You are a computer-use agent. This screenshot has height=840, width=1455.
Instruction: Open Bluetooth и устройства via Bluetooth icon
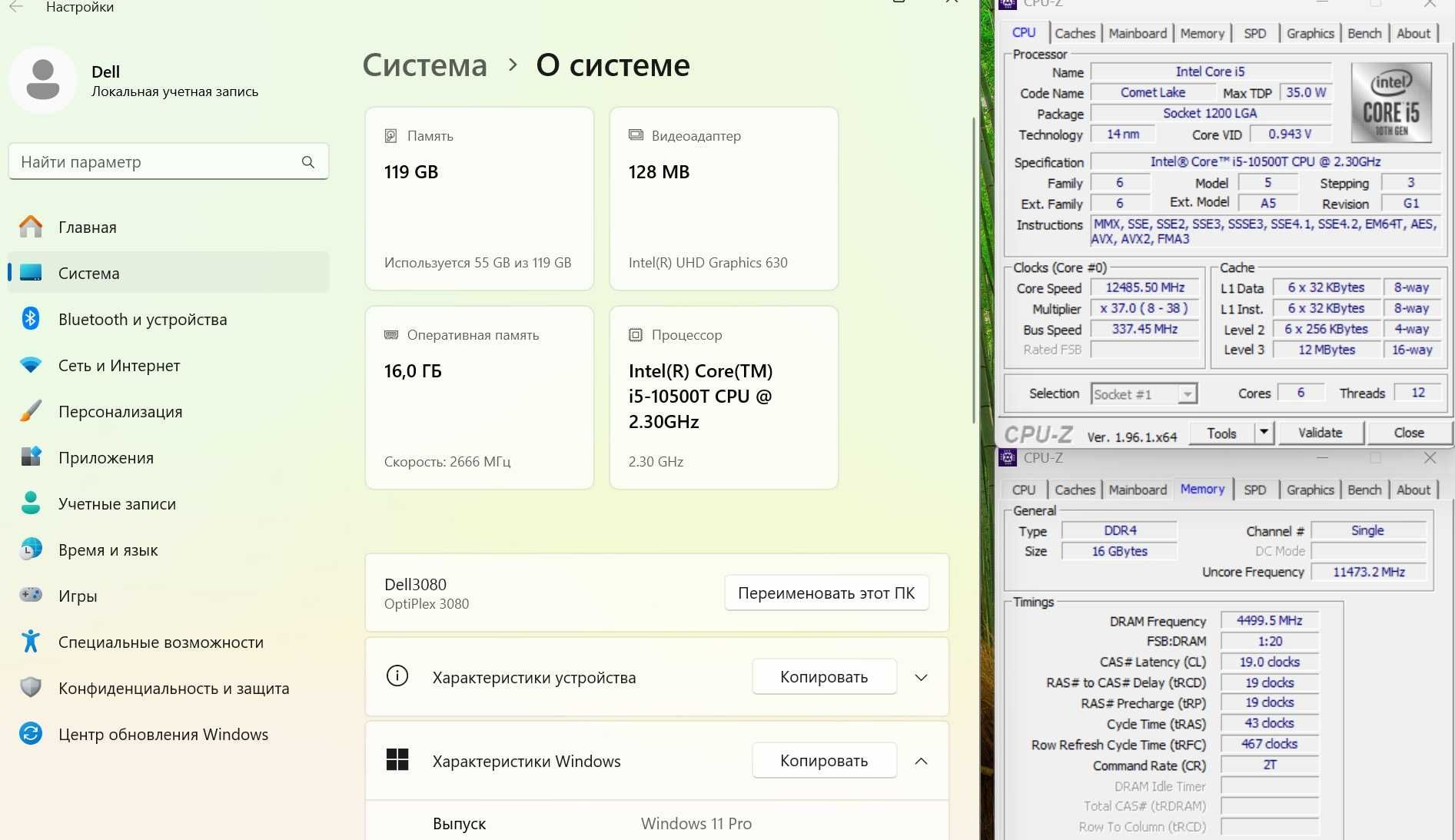tap(31, 318)
